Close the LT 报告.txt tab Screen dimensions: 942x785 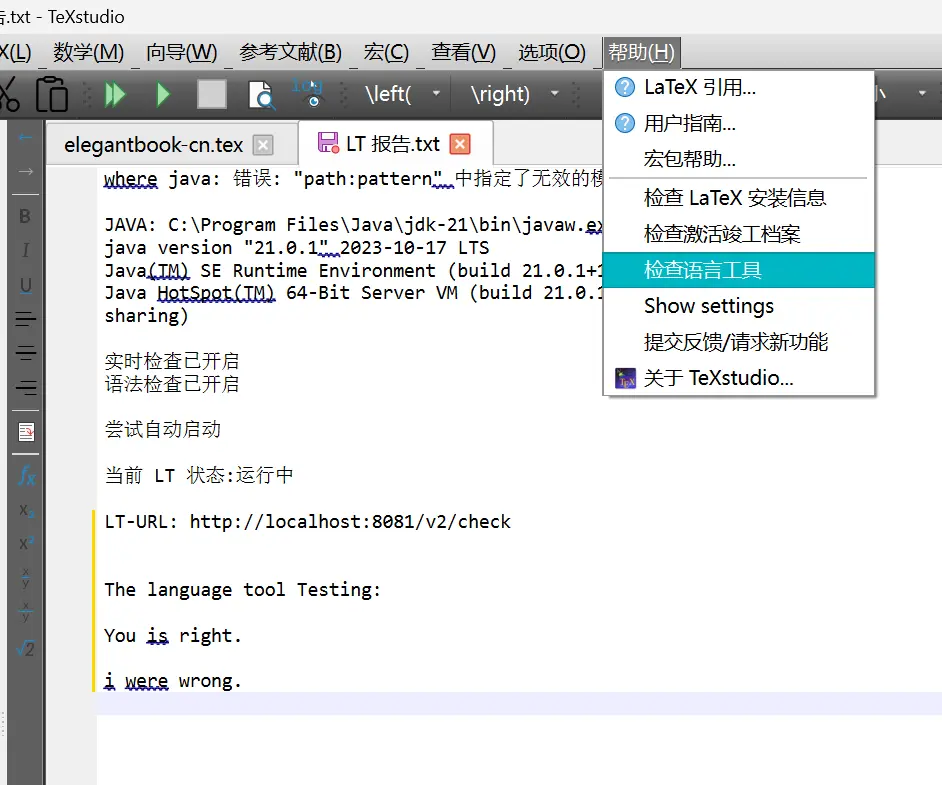pos(460,144)
